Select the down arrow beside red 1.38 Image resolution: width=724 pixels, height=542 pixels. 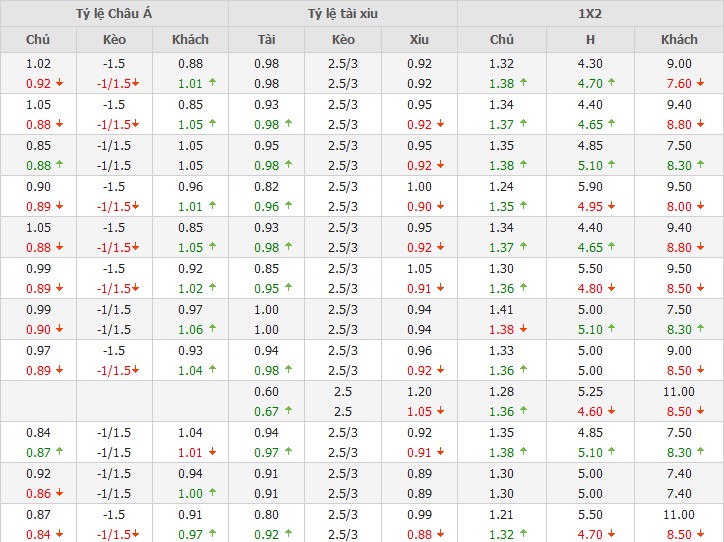coord(523,330)
